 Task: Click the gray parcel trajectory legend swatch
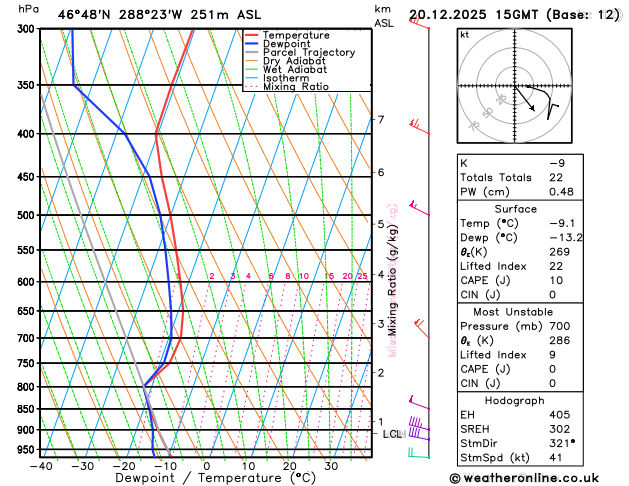(x=252, y=52)
